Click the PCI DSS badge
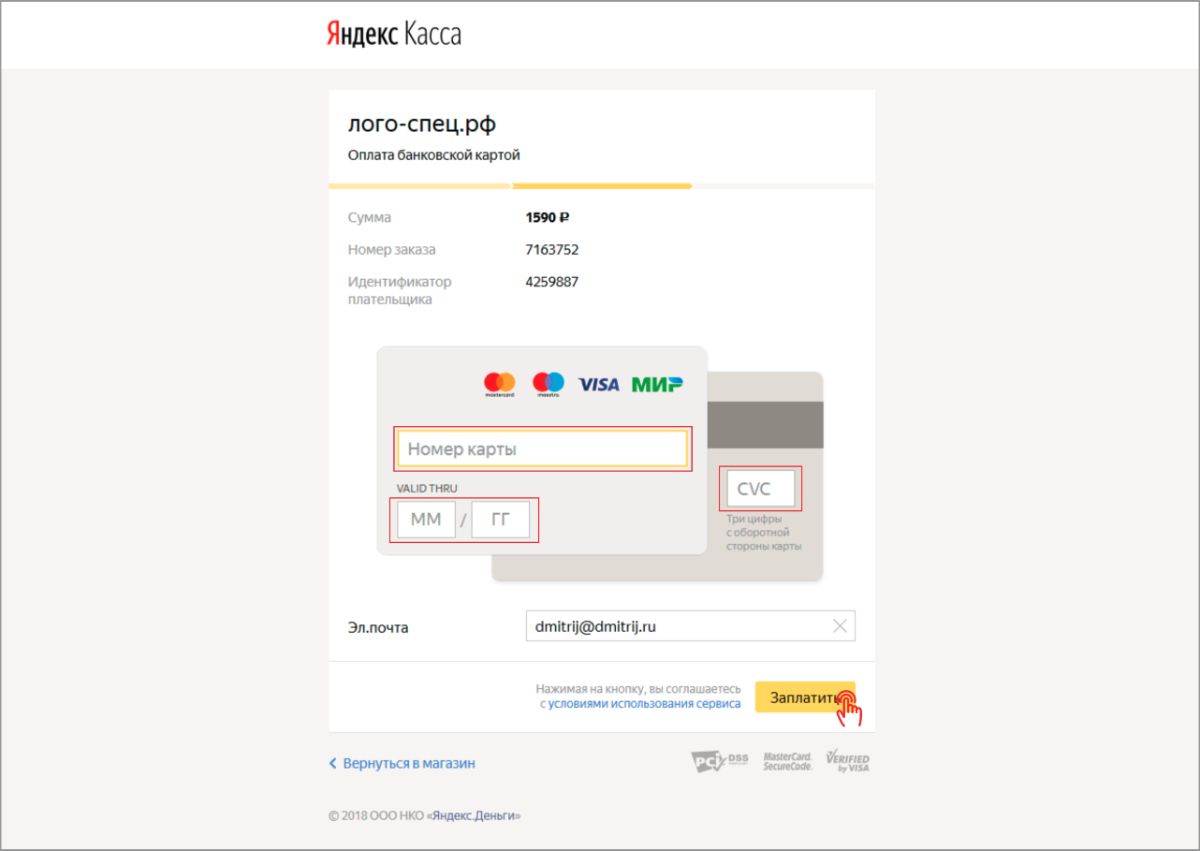 tap(718, 762)
